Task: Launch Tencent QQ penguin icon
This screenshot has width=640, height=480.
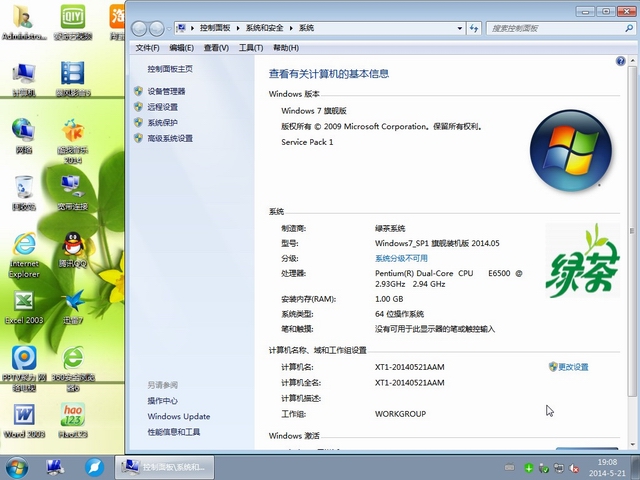Action: pyautogui.click(x=73, y=250)
